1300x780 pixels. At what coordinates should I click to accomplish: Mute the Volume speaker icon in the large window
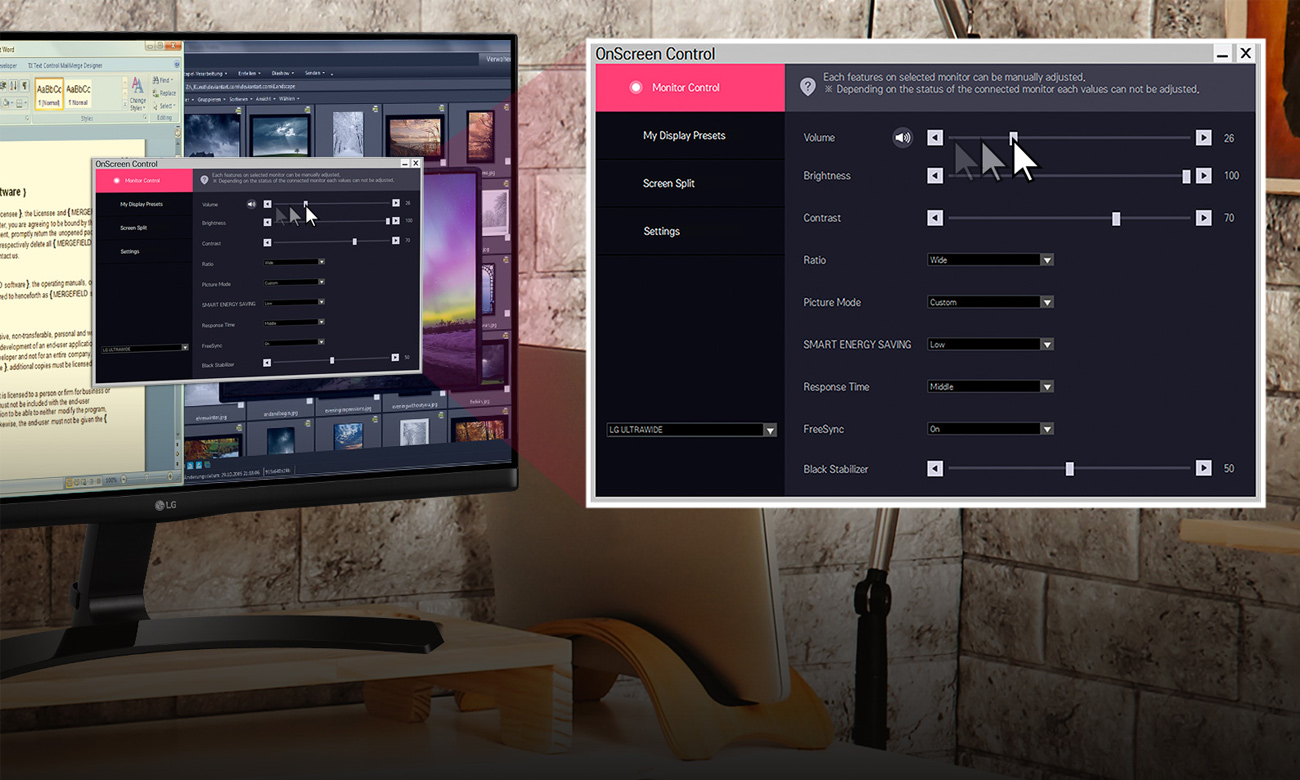point(902,138)
